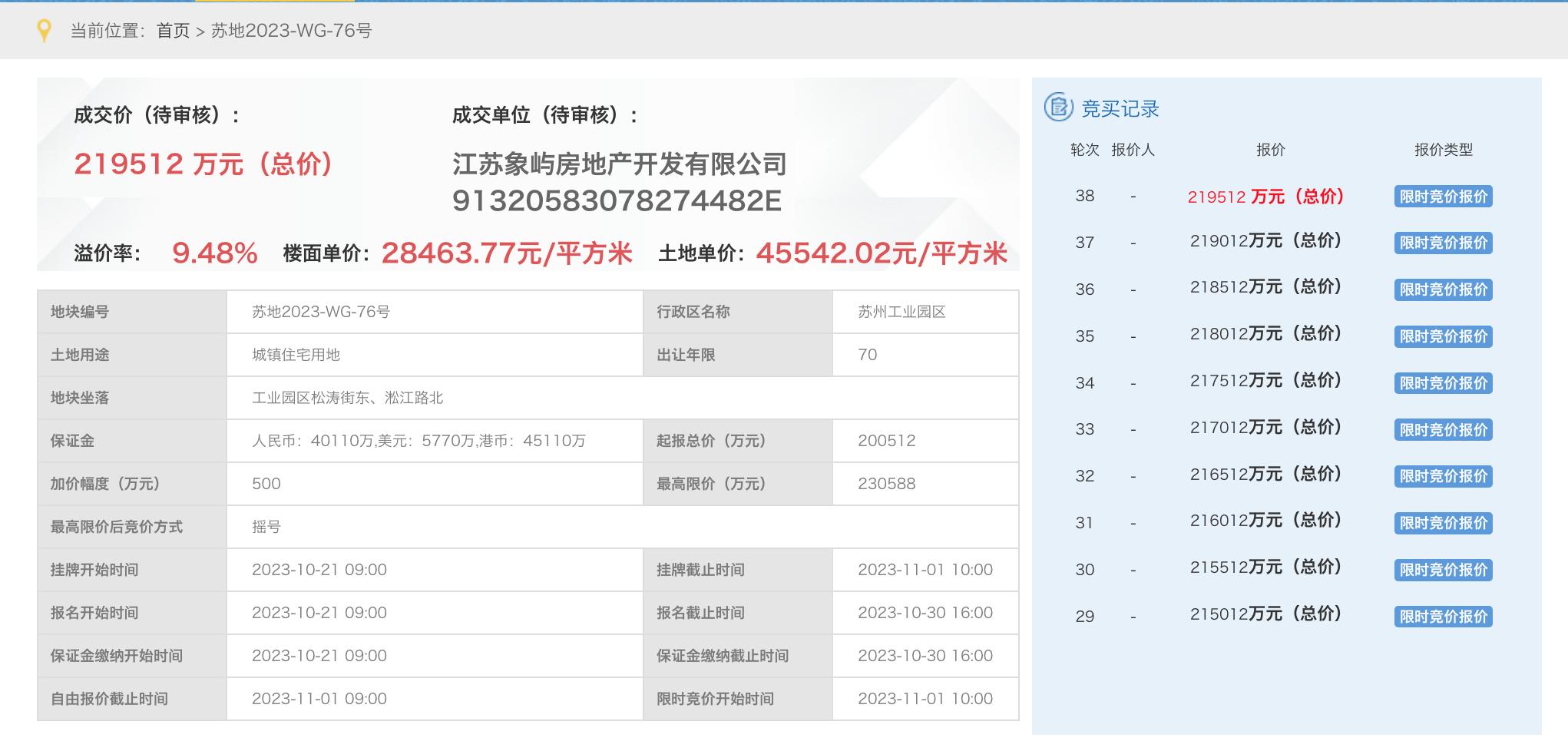Click the 苏州工业园区 district cell
Screen dimensions: 1568x751
tap(925, 312)
